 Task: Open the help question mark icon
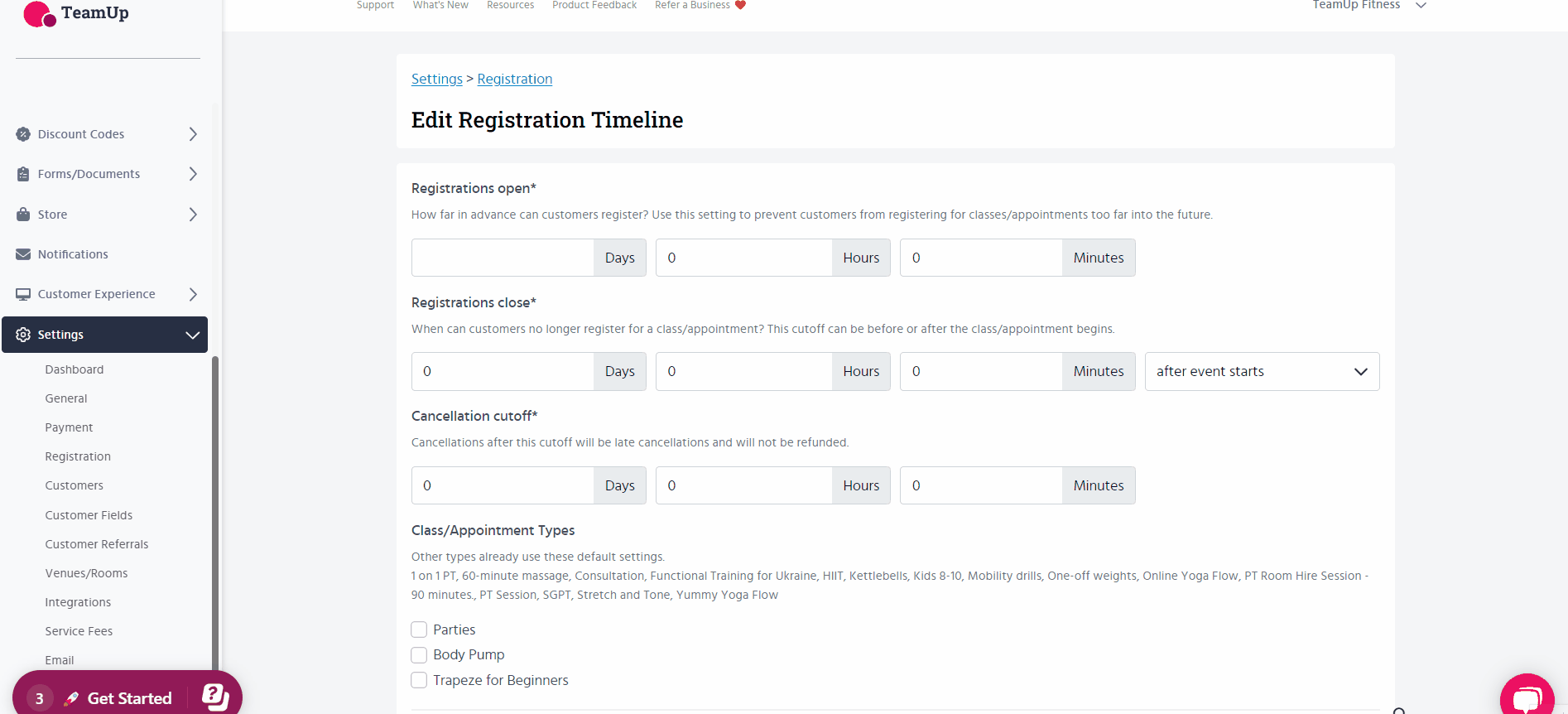coord(215,697)
